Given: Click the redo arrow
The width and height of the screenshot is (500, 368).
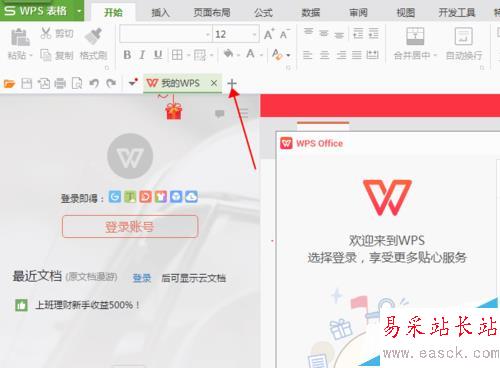Looking at the screenshot, I should [x=111, y=83].
